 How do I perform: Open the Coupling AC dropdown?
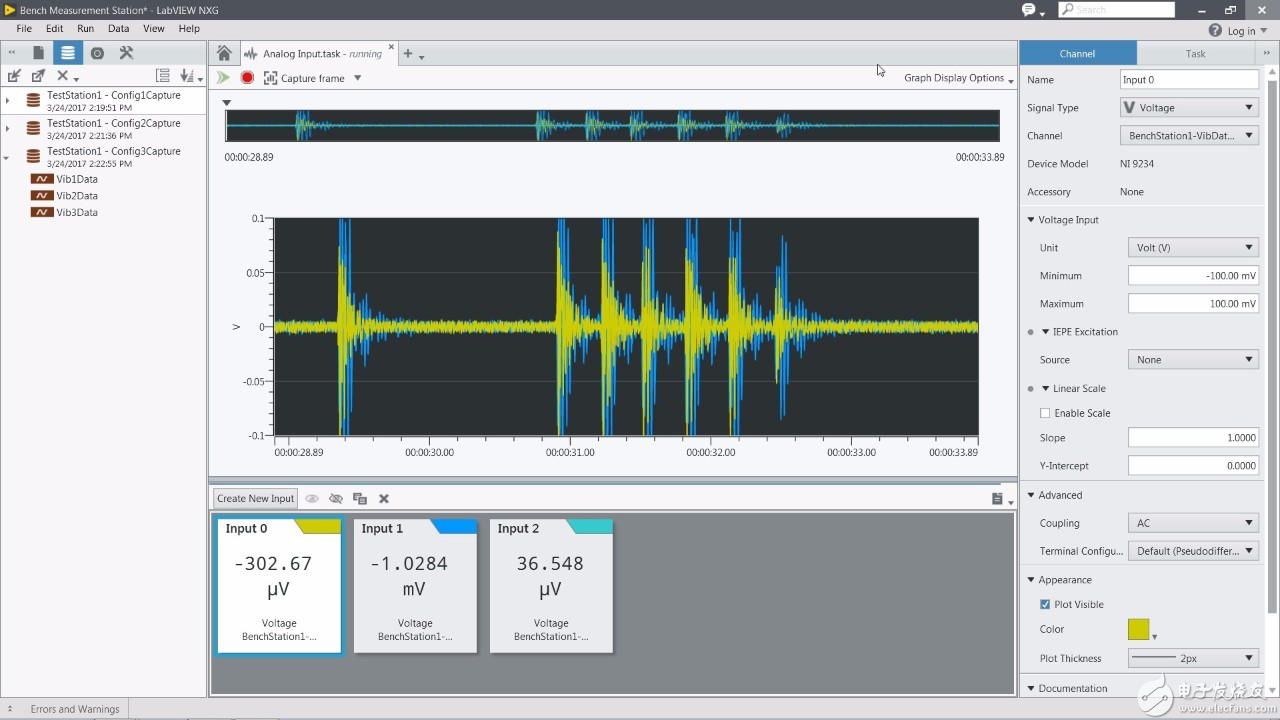point(1192,523)
